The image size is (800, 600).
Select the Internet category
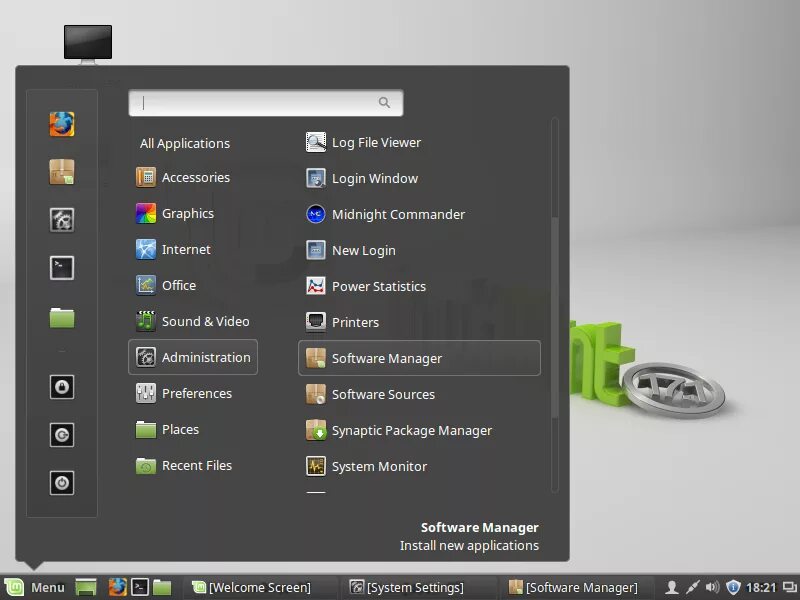193,249
